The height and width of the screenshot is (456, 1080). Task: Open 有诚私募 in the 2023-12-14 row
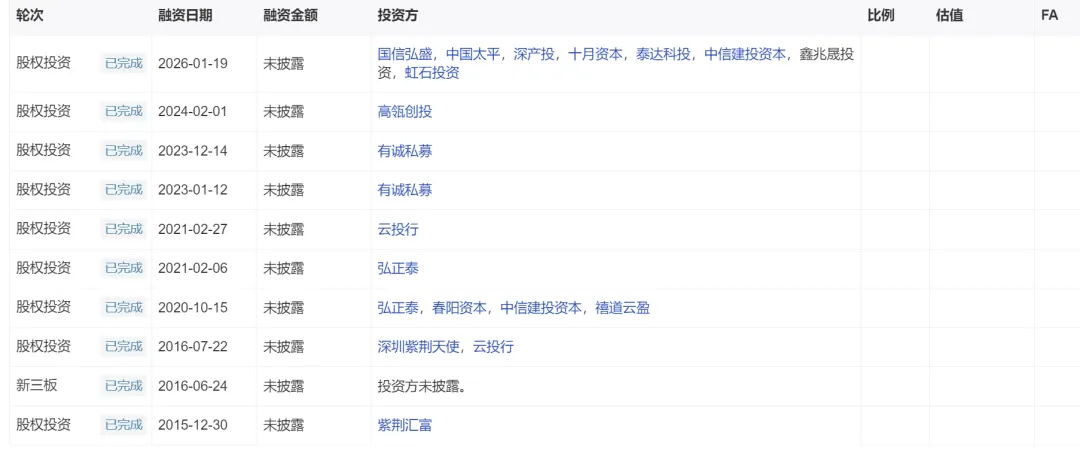pyautogui.click(x=405, y=151)
